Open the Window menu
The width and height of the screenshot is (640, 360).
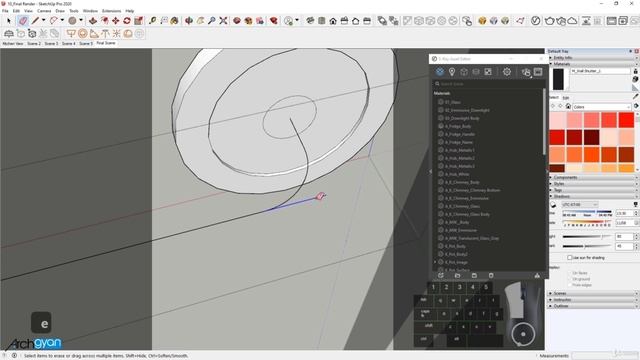click(90, 11)
